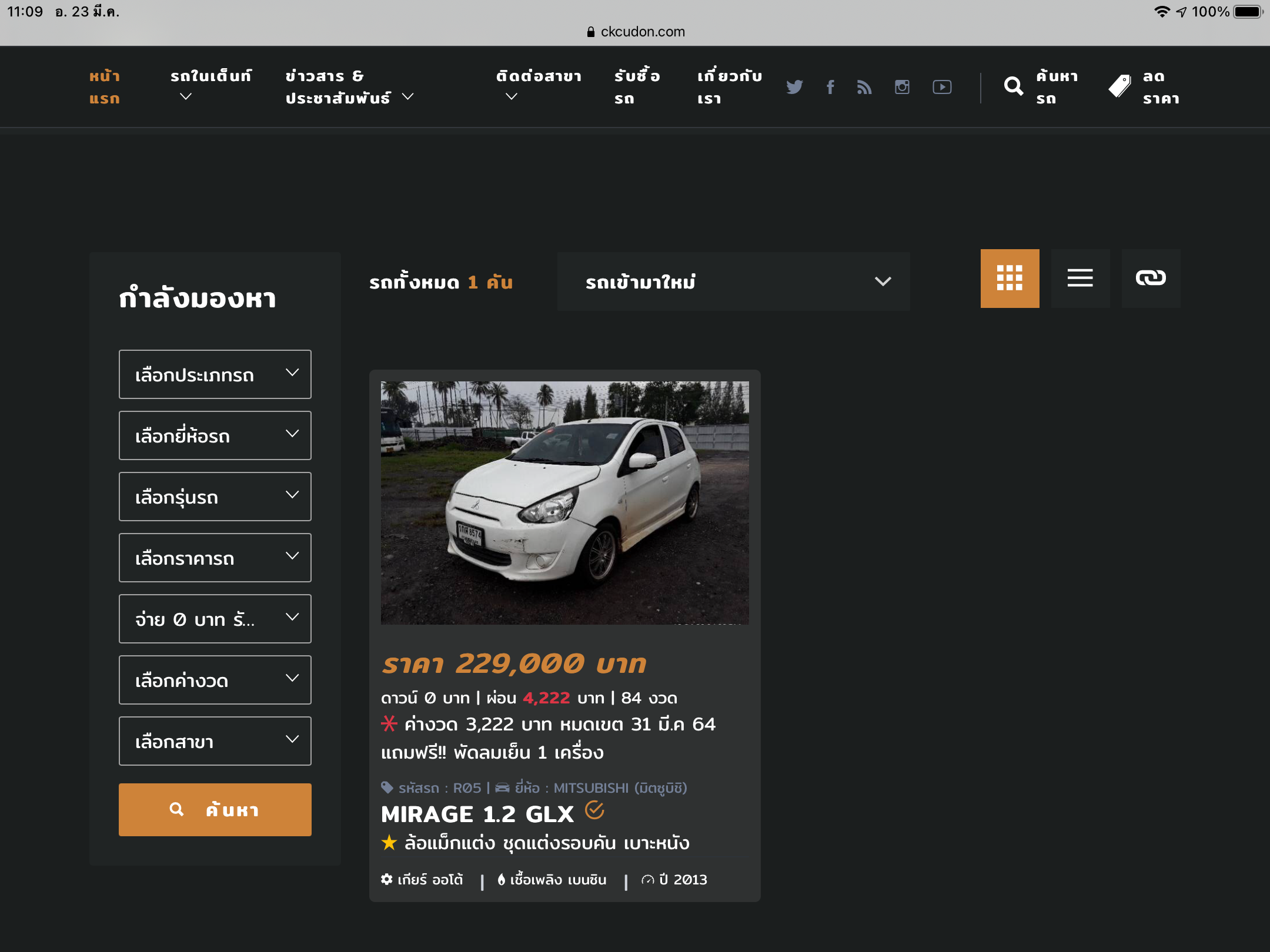Open the Twitter social icon
Image resolution: width=1270 pixels, height=952 pixels.
794,87
